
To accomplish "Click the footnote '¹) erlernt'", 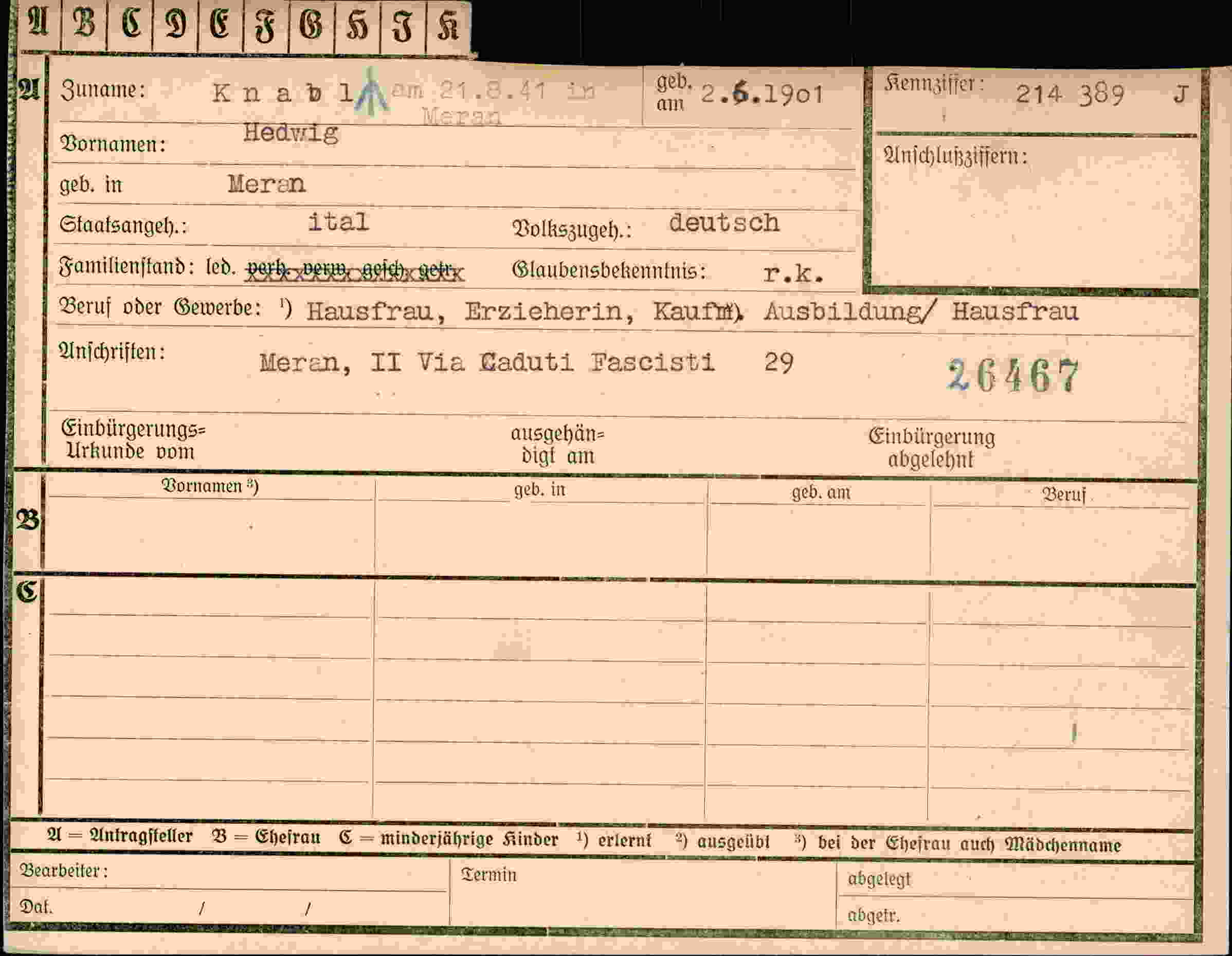I will point(614,840).
